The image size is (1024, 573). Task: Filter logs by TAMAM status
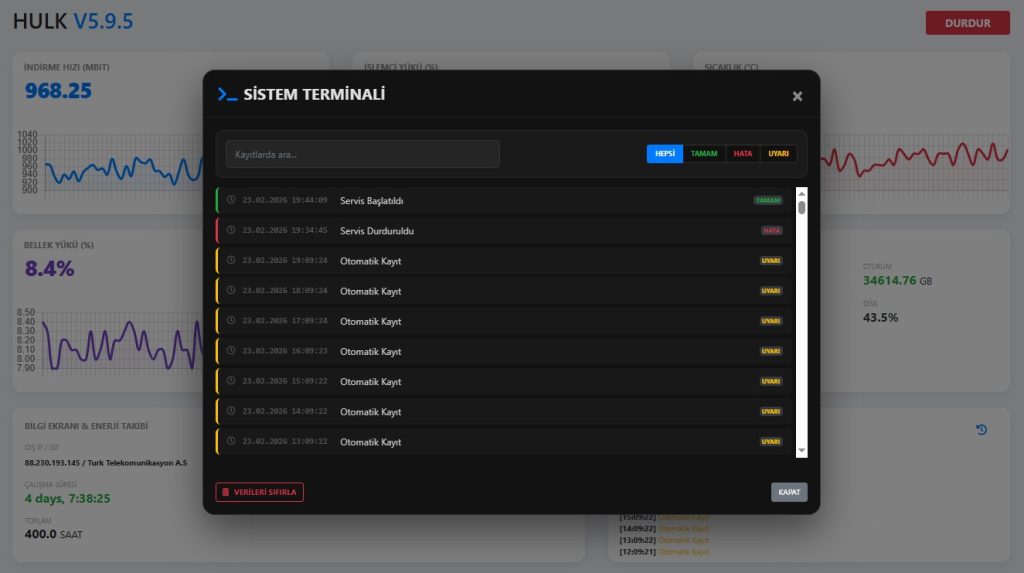pyautogui.click(x=704, y=154)
